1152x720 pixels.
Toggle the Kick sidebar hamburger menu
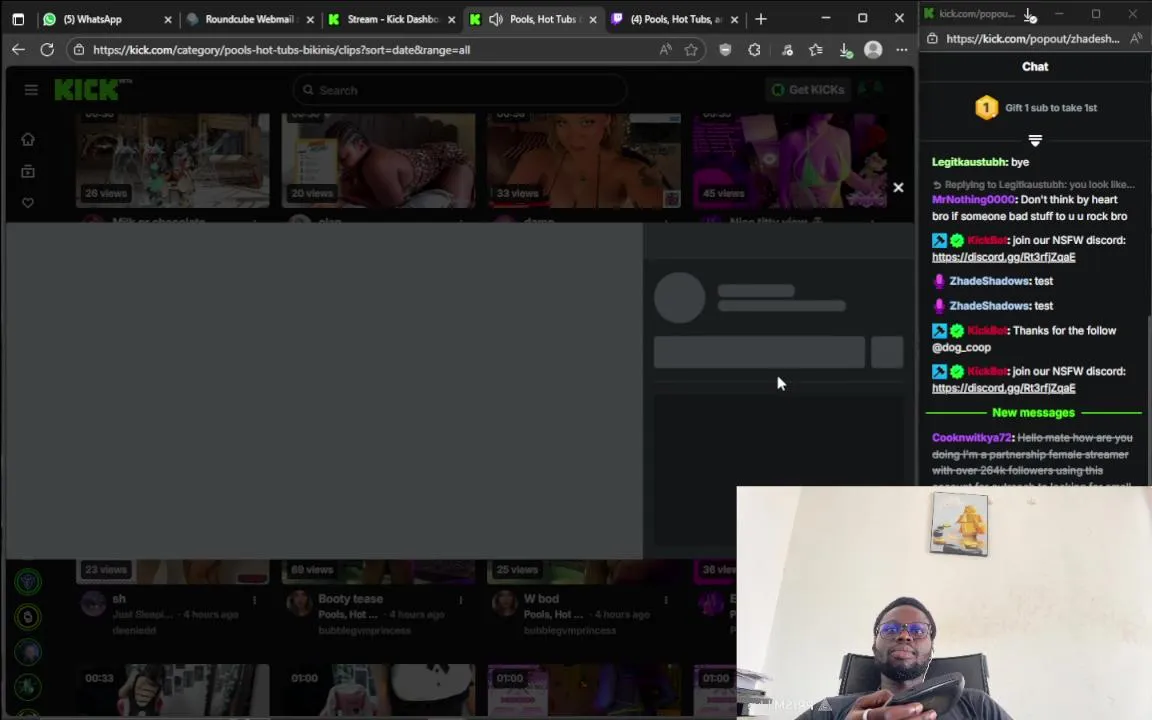[x=31, y=90]
